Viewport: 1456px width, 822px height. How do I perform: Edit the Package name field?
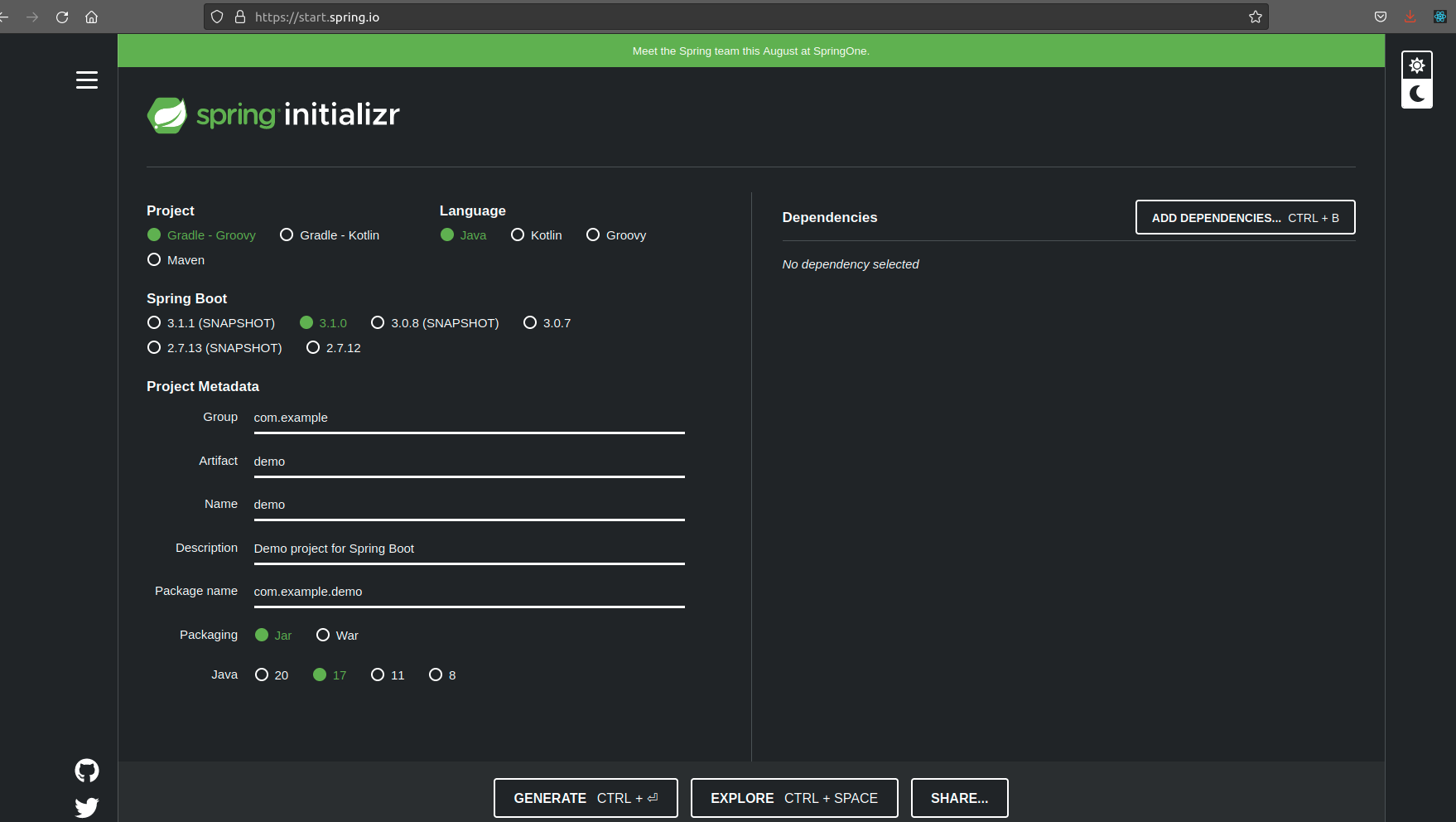point(469,592)
